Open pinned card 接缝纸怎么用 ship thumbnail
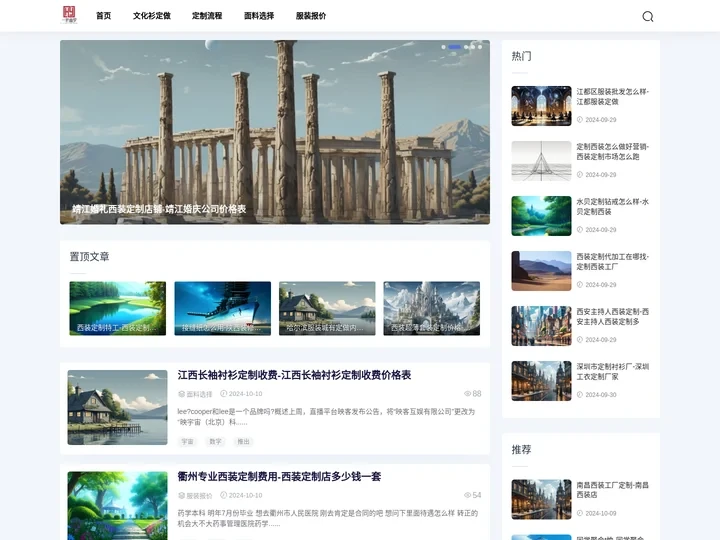 [x=223, y=308]
